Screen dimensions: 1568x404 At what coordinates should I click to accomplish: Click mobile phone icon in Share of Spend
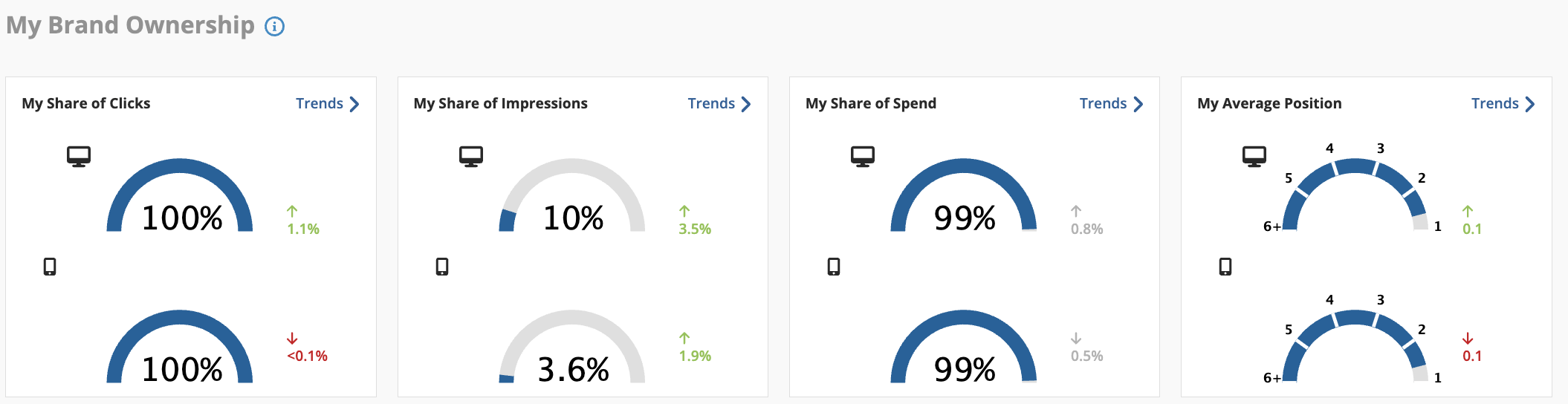(834, 267)
